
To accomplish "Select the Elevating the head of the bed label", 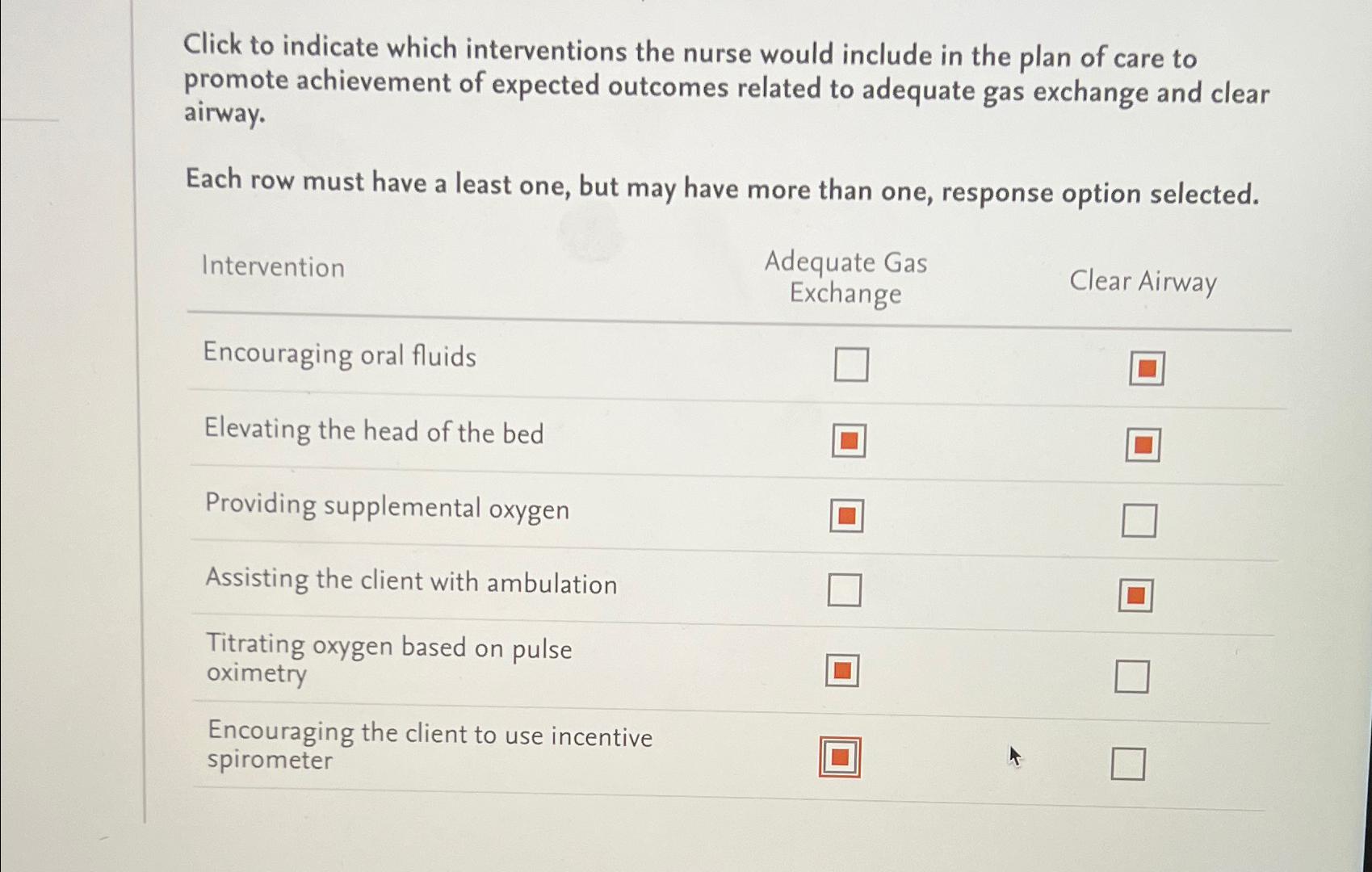I will pyautogui.click(x=374, y=432).
